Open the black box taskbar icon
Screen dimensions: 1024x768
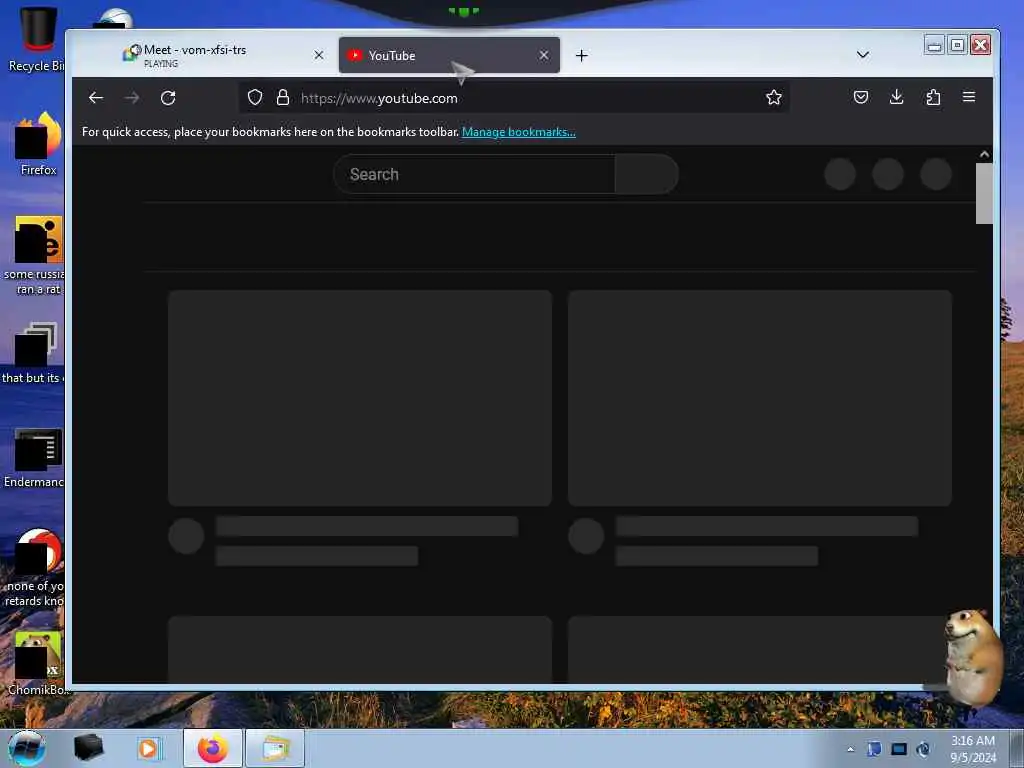click(88, 748)
